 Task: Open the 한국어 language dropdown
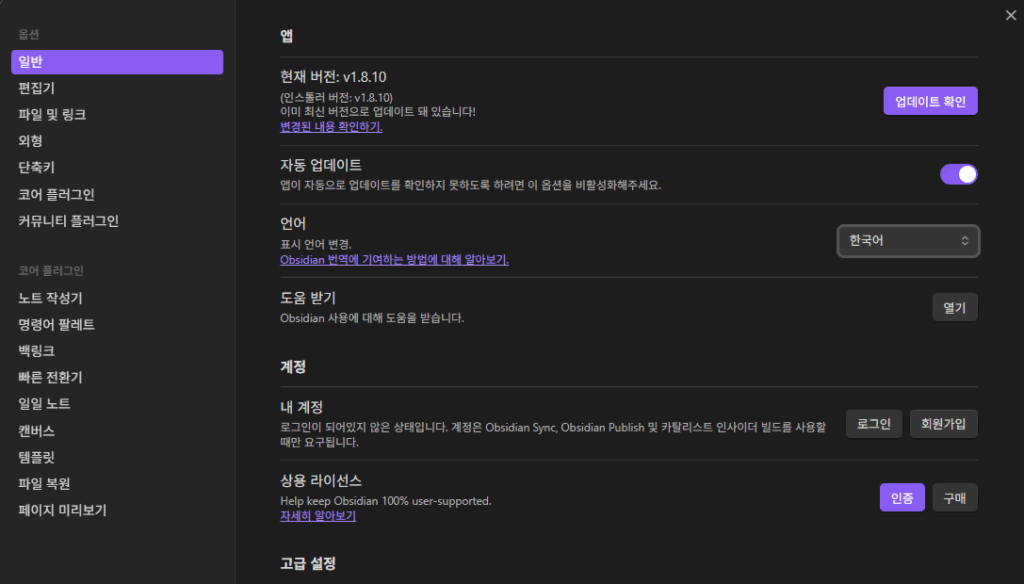pyautogui.click(x=908, y=241)
